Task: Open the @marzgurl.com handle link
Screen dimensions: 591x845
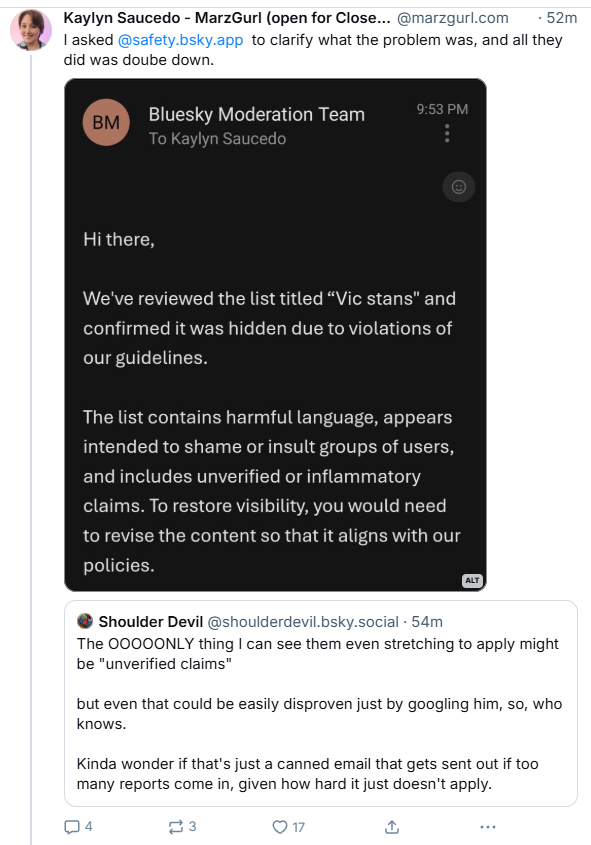Action: pyautogui.click(x=453, y=18)
